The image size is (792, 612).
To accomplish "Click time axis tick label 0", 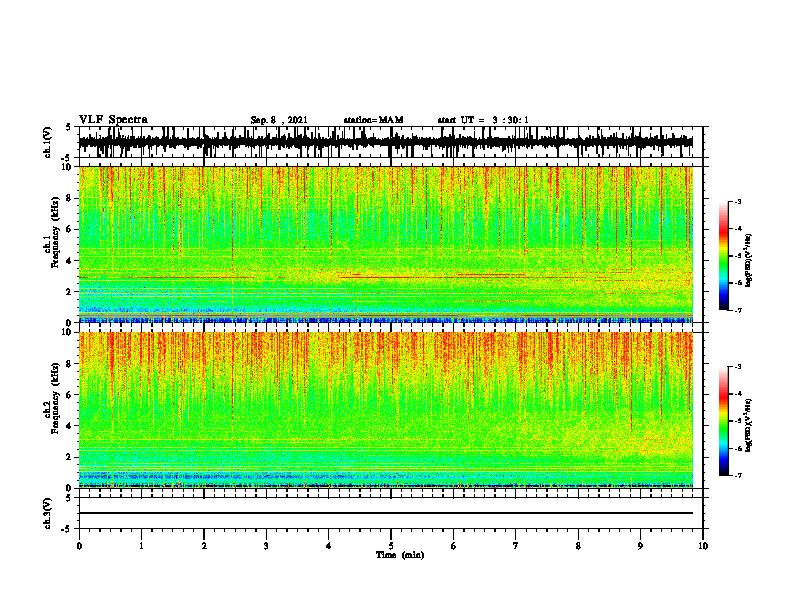I will [79, 546].
